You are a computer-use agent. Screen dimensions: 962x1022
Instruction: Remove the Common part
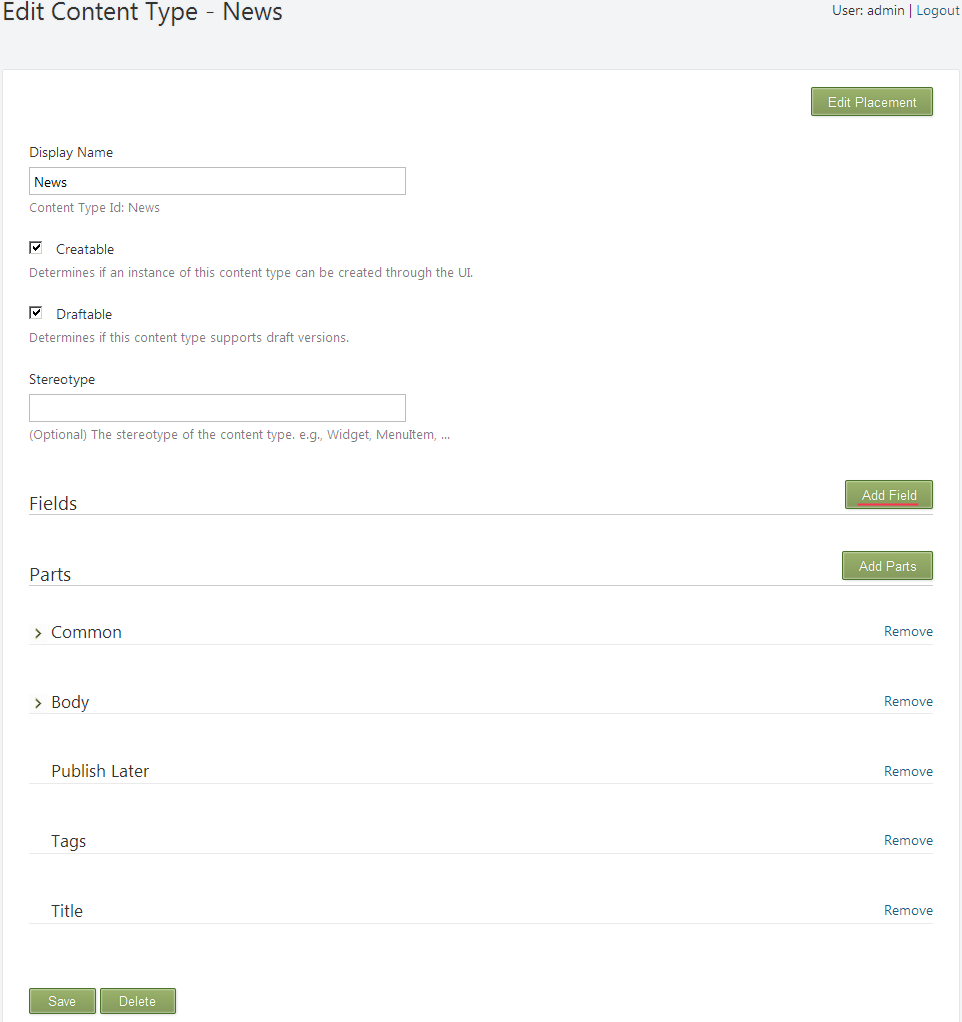pyautogui.click(x=908, y=631)
